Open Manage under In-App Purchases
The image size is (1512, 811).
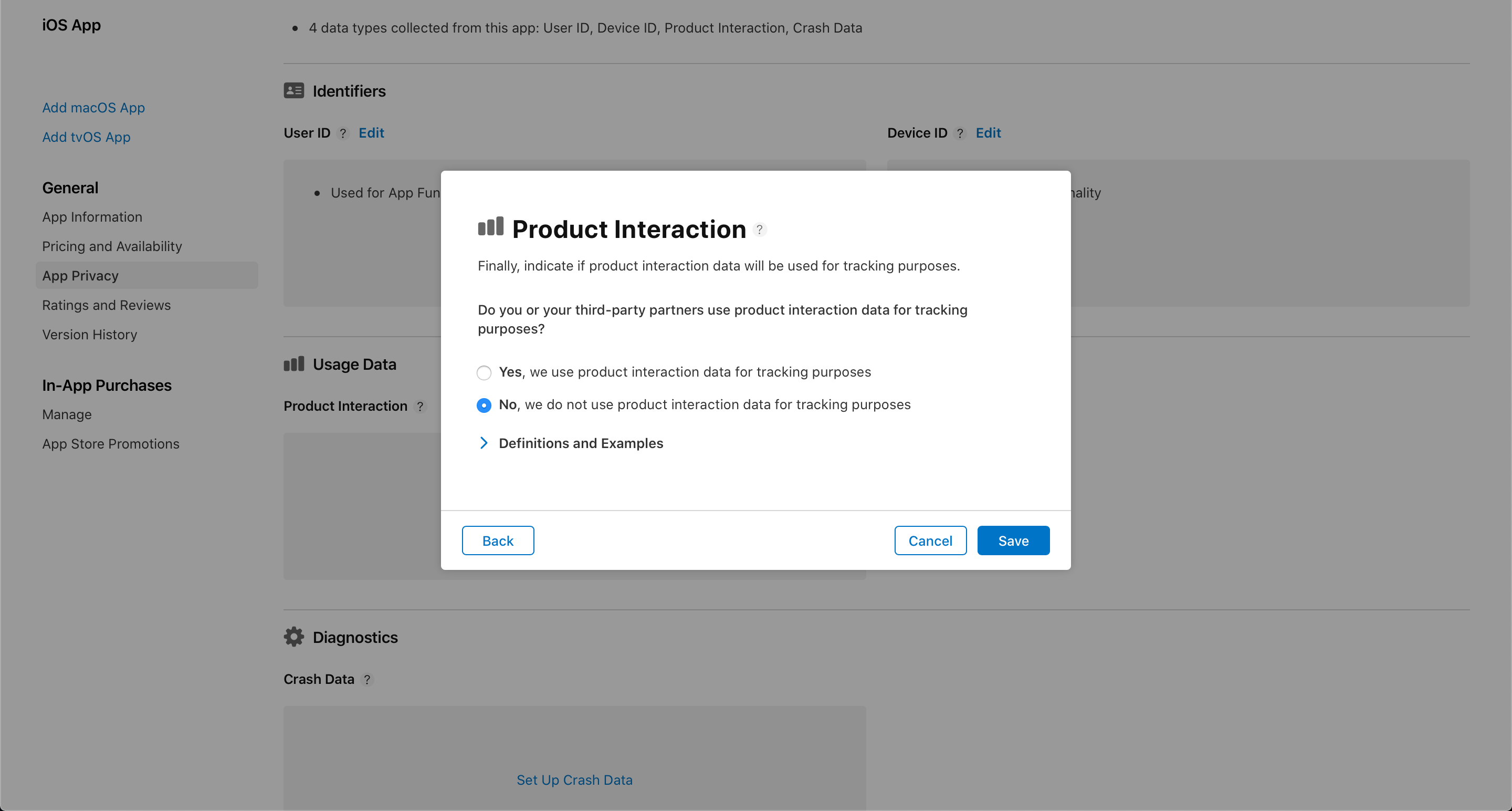(x=67, y=414)
